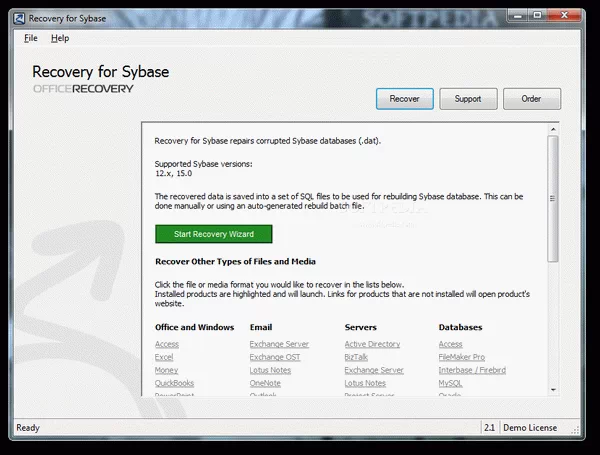This screenshot has width=600, height=455.
Task: Click the vertical scrollbar thumb
Action: 553,199
